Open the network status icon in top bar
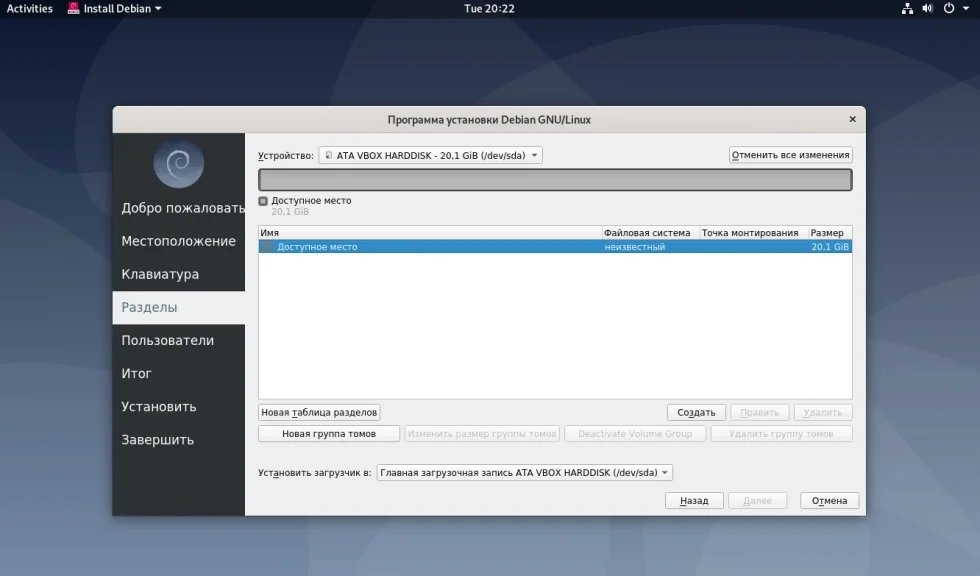Viewport: 980px width, 576px height. click(x=907, y=9)
